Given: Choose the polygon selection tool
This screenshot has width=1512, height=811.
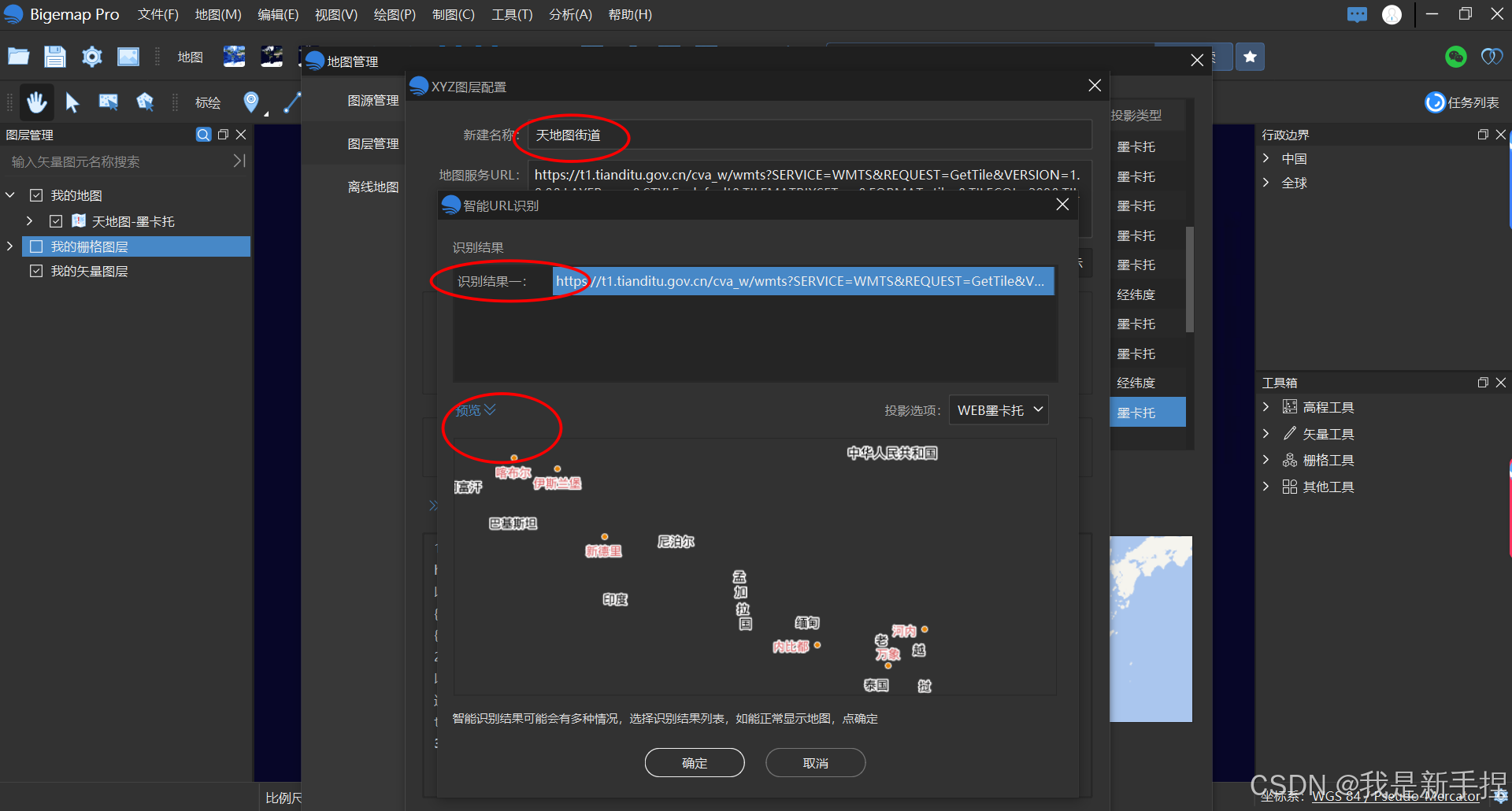Looking at the screenshot, I should click(145, 102).
